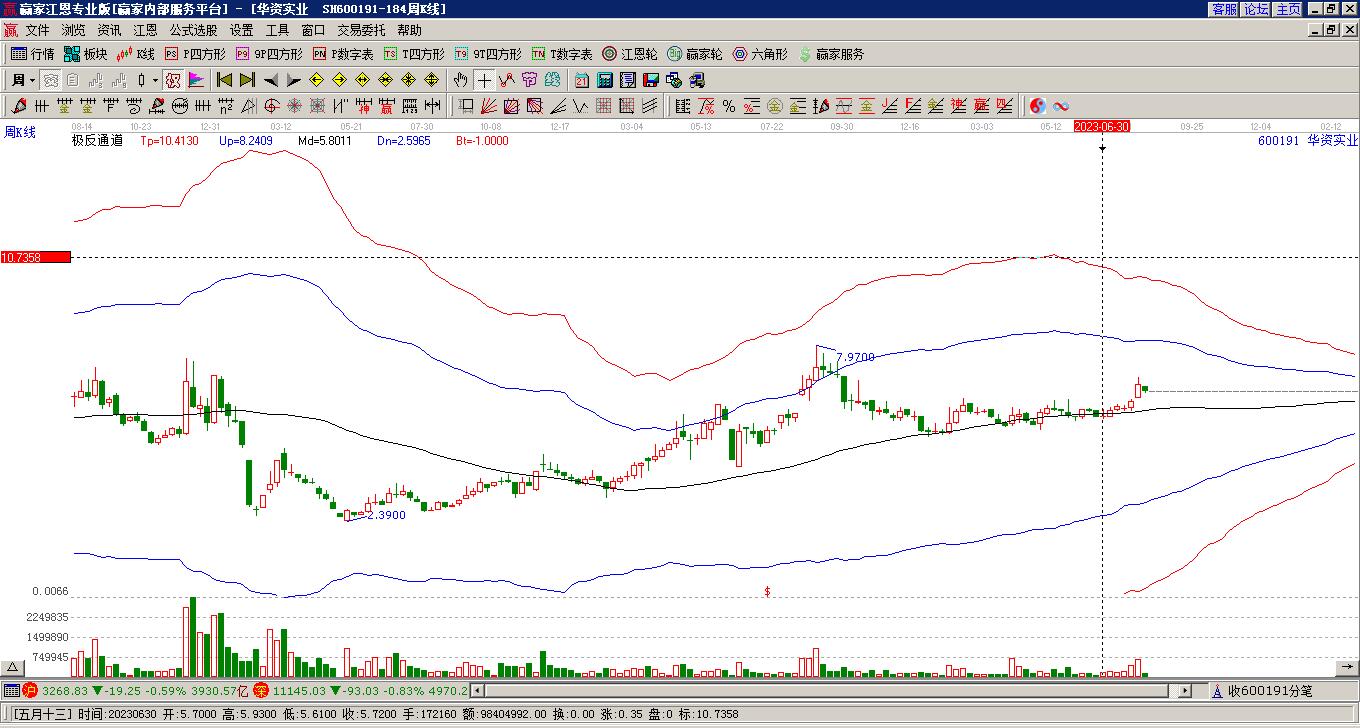Click the red 2023-06-30 date marker
This screenshot has height=728, width=1360.
1102,126
